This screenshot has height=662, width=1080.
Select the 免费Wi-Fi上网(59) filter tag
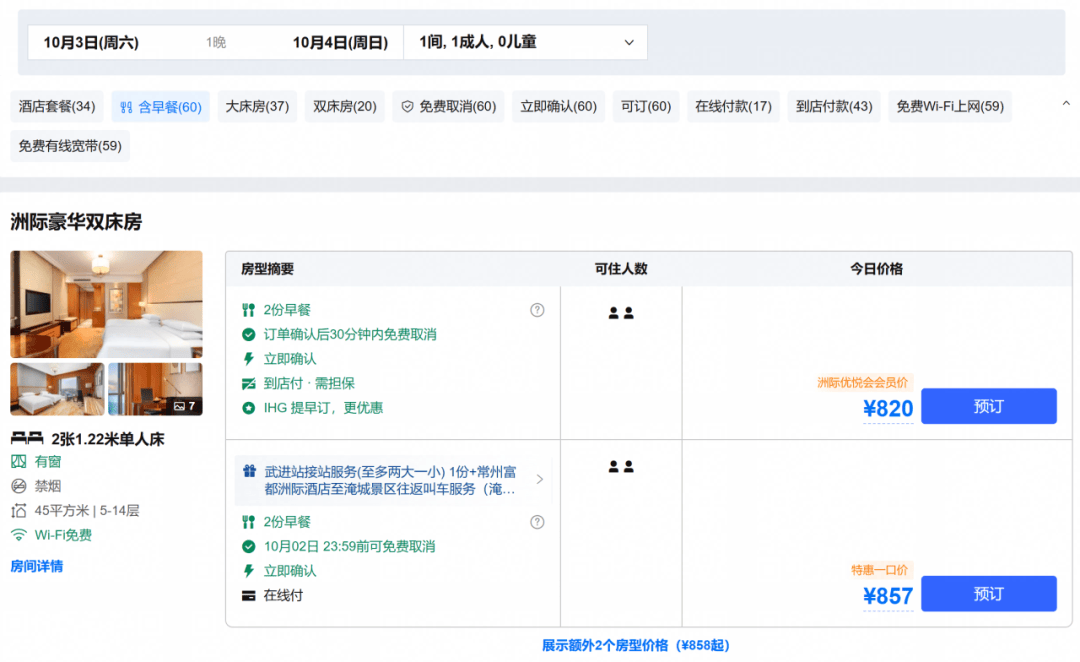click(950, 107)
